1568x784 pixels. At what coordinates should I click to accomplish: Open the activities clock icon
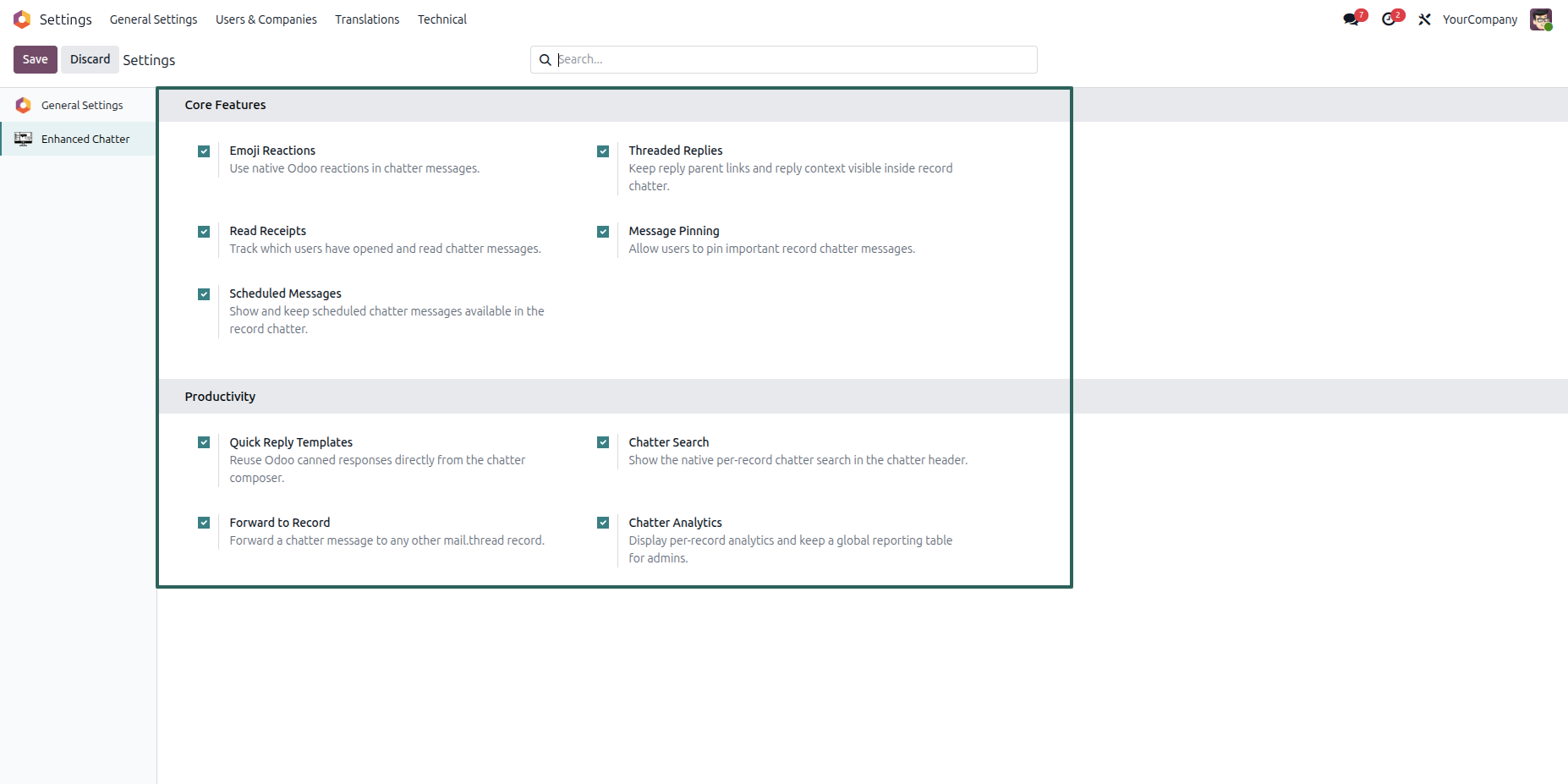point(1389,19)
